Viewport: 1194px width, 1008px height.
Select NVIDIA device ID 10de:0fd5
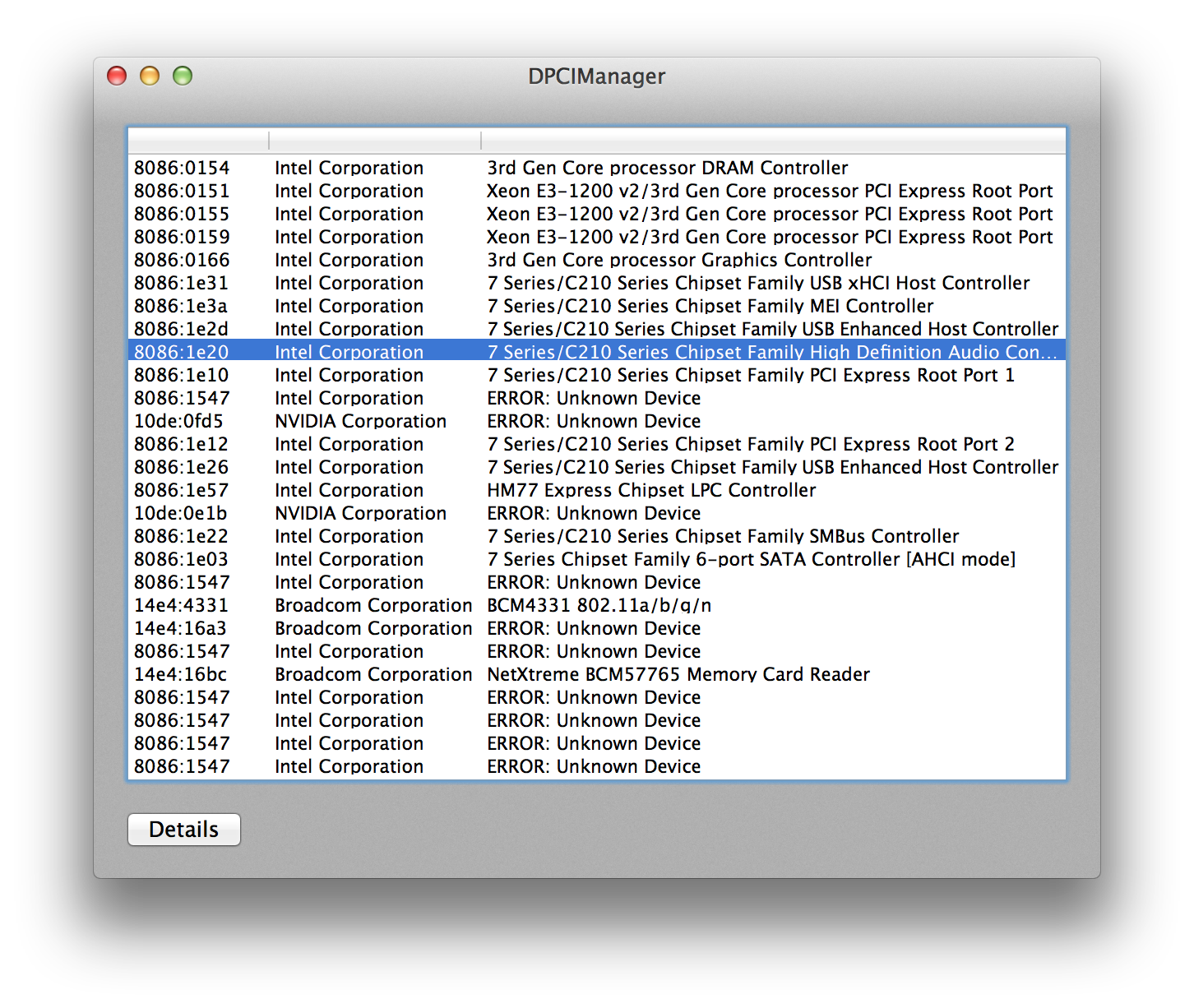coord(178,421)
